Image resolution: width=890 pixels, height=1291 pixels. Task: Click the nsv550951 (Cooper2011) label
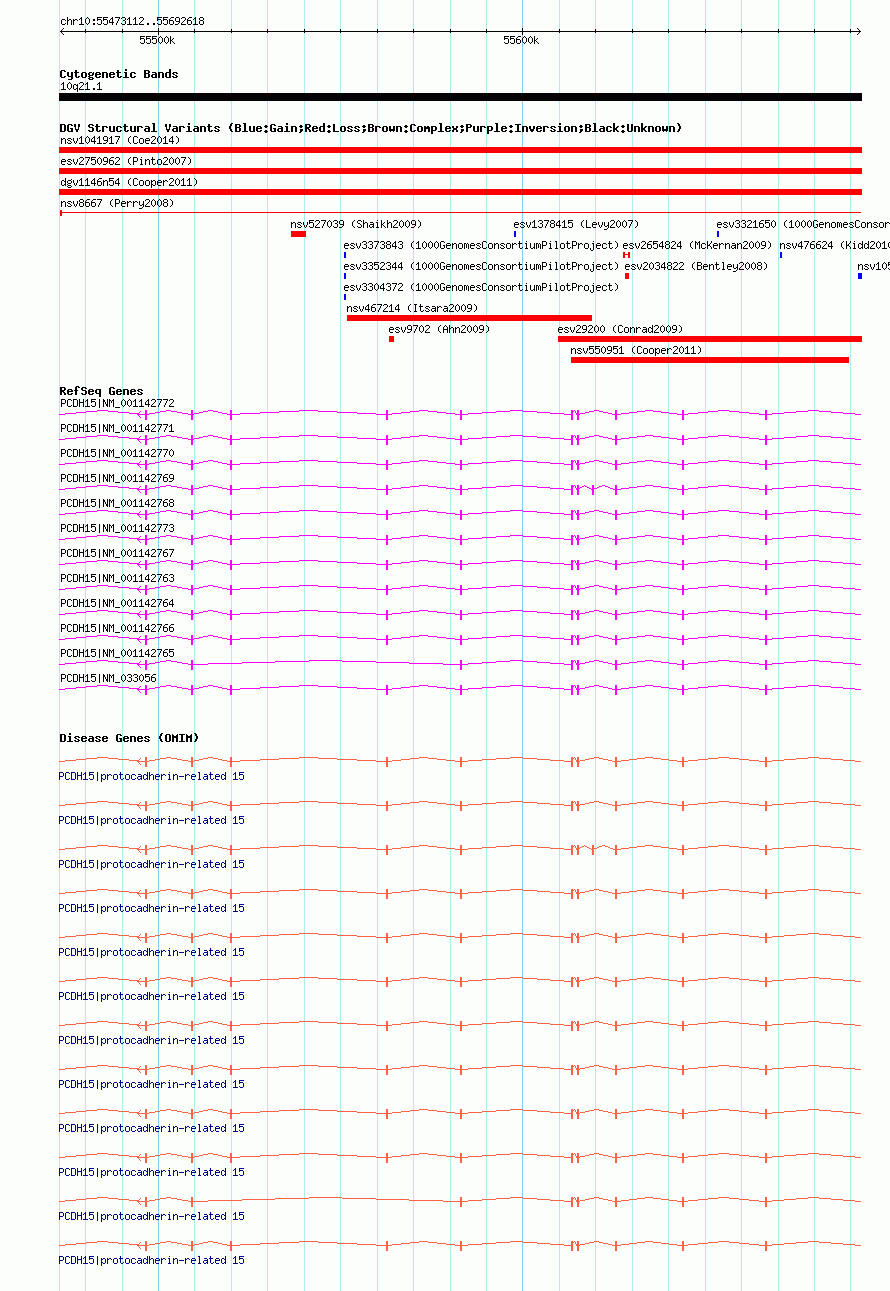[637, 350]
